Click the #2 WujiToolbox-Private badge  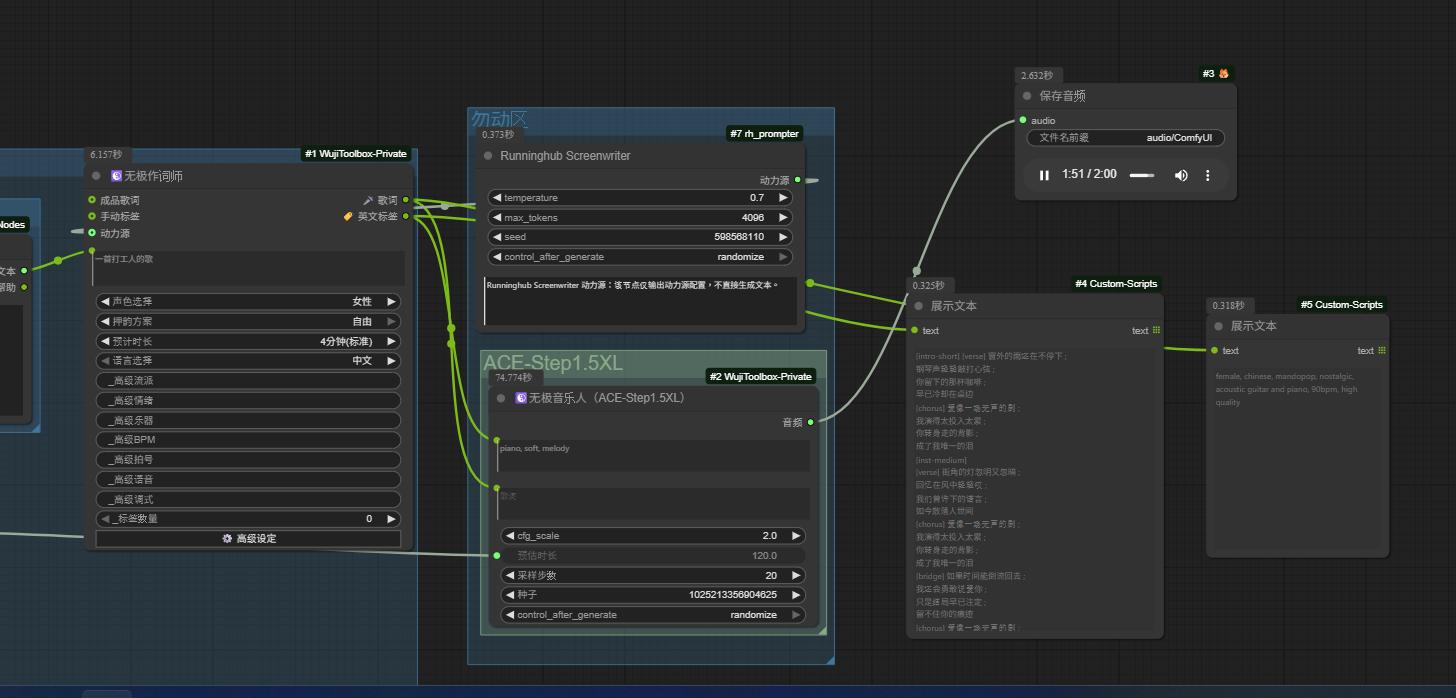pyautogui.click(x=761, y=376)
